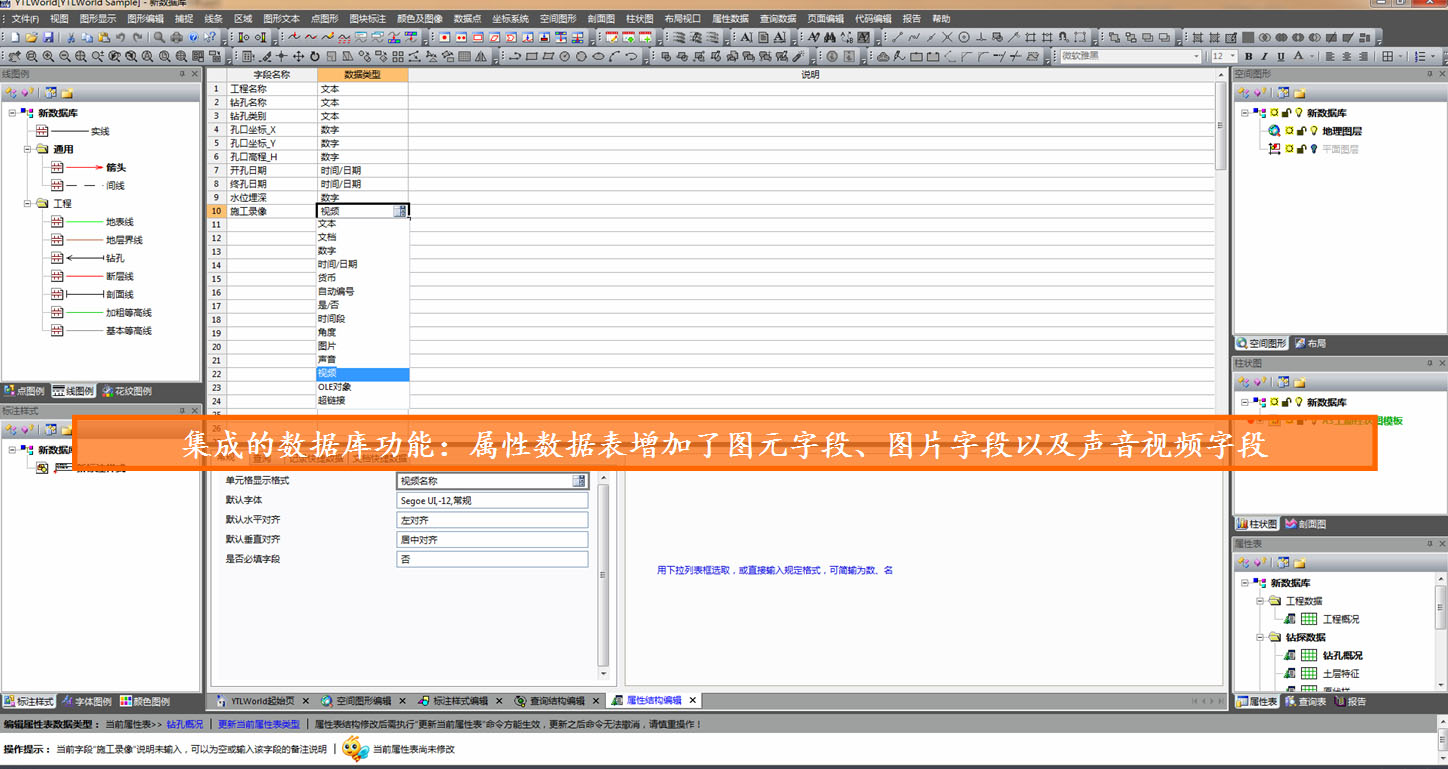The width and height of the screenshot is (1448, 769).
Task: Open the 坐标系统 menu
Action: 510,18
